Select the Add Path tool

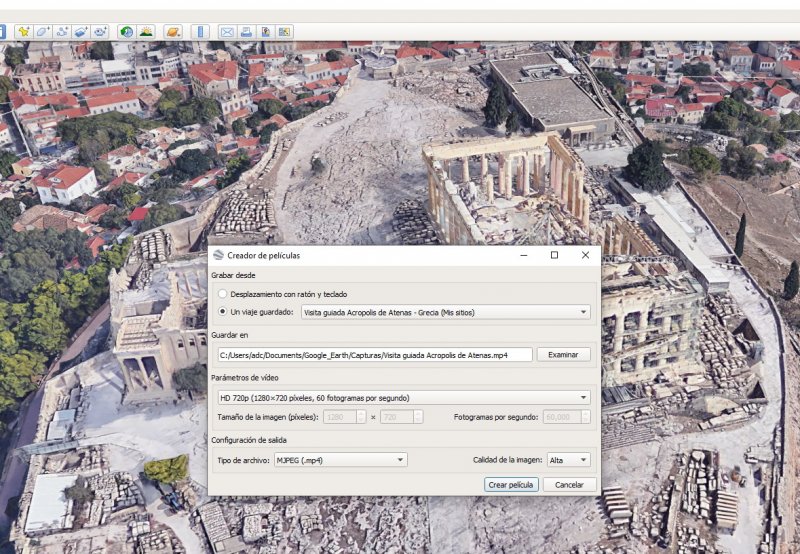(63, 32)
